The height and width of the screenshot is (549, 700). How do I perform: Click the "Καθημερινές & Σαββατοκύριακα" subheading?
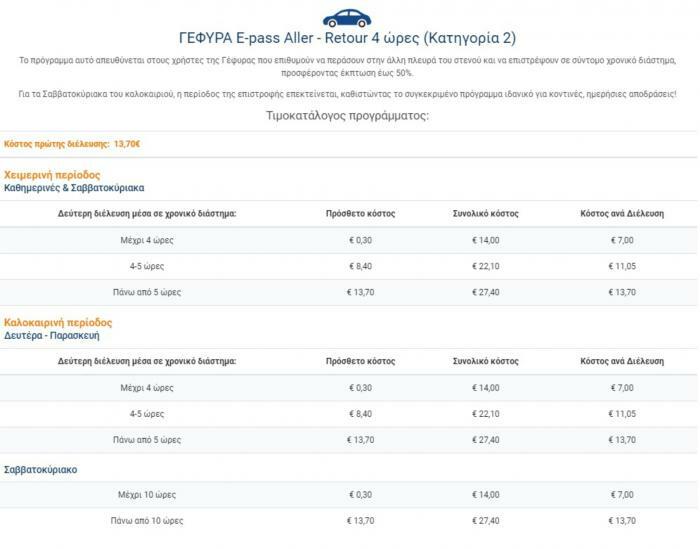coord(74,188)
